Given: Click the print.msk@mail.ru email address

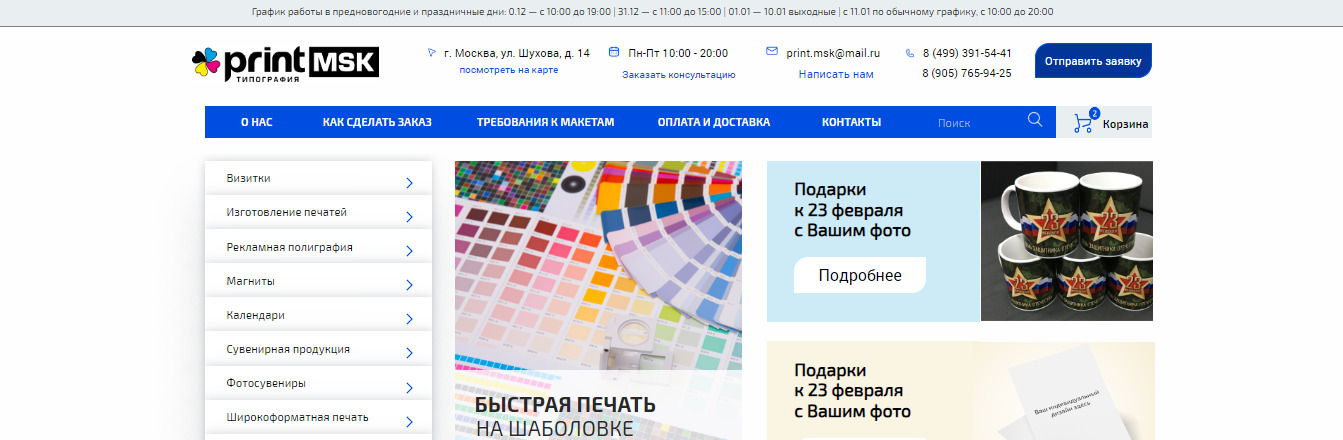Looking at the screenshot, I should [x=833, y=53].
